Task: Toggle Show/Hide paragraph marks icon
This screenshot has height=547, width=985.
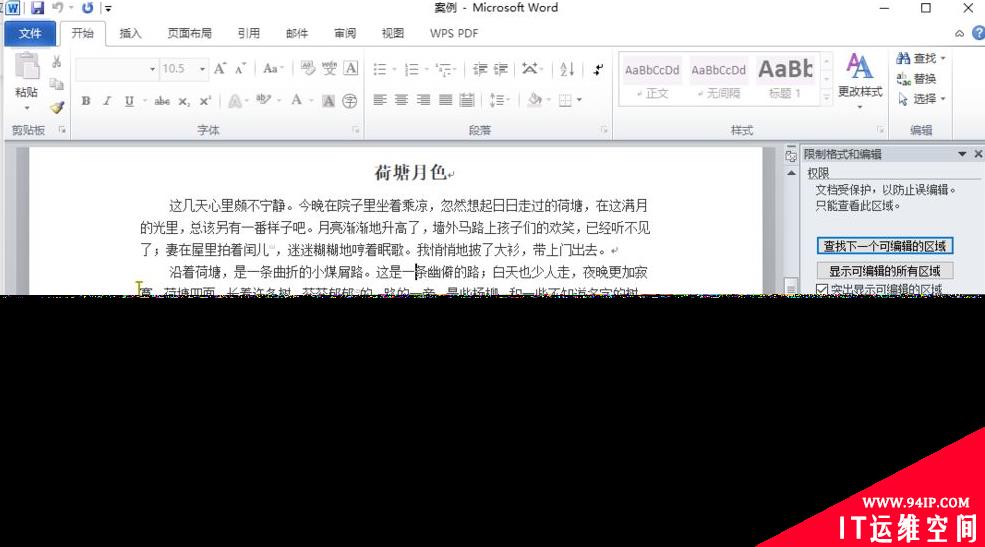Action: click(x=598, y=69)
